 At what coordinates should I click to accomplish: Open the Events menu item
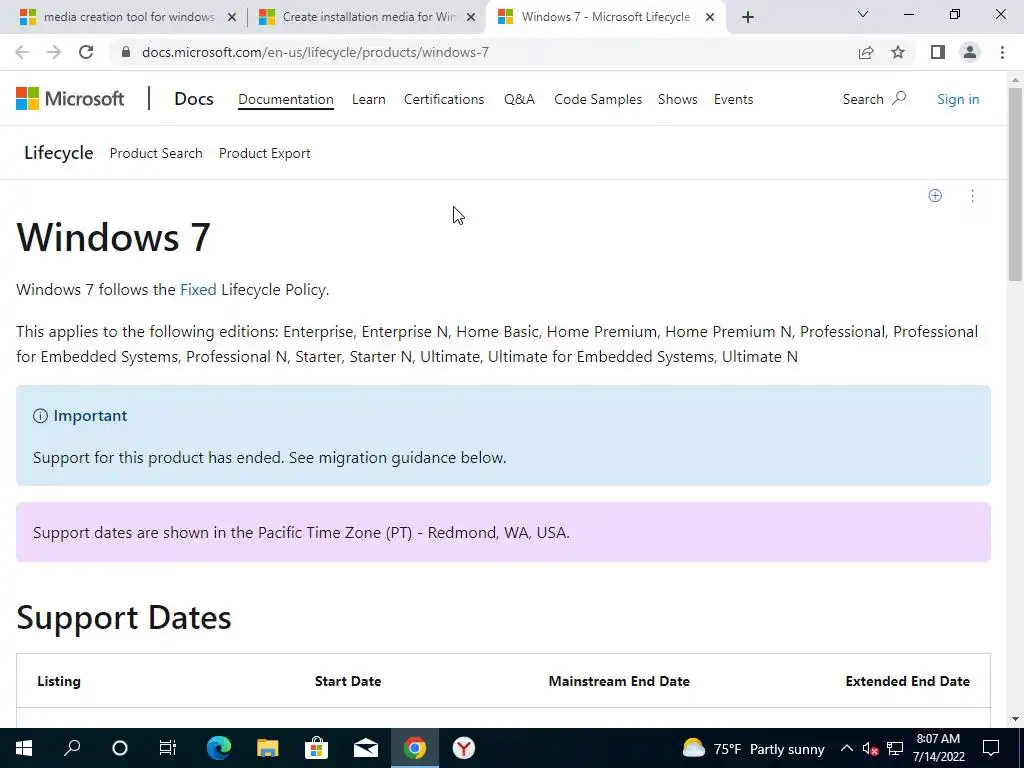pyautogui.click(x=733, y=99)
